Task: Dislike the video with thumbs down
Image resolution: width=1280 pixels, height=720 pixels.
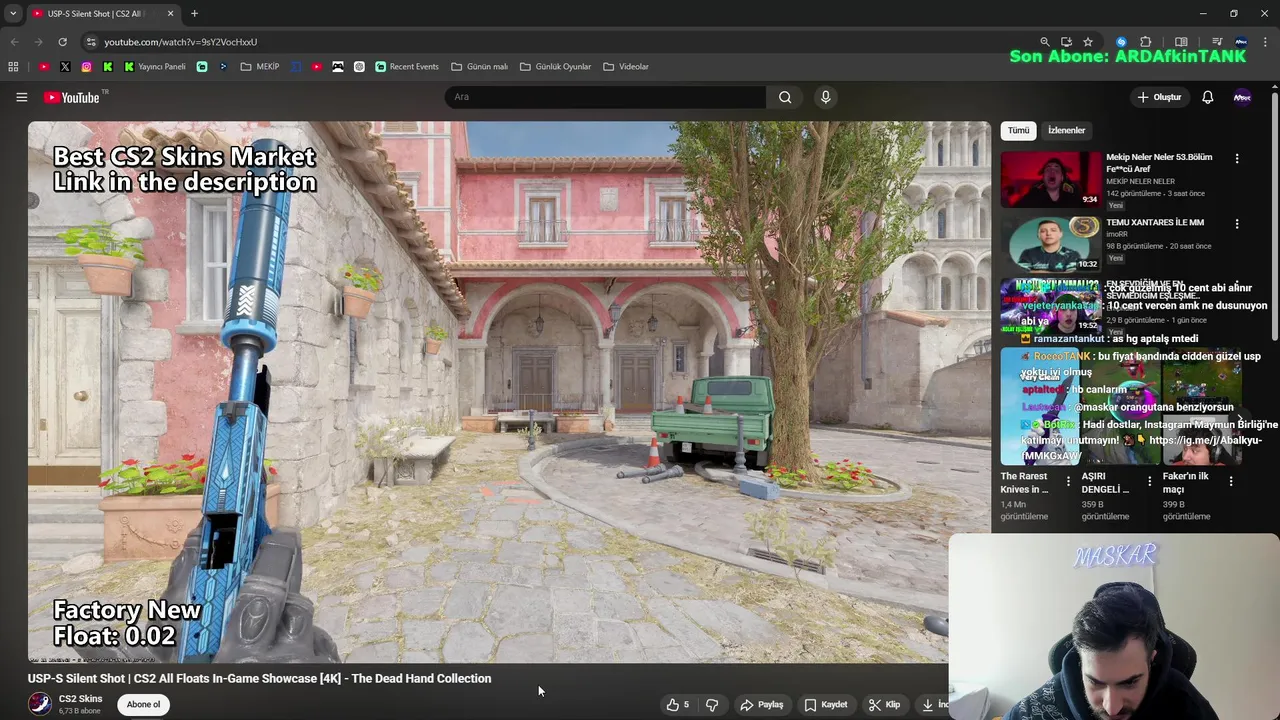Action: [x=712, y=705]
